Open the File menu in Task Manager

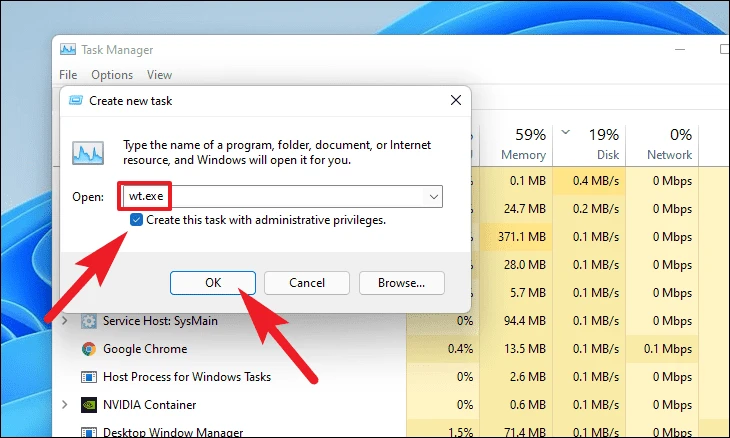[68, 75]
